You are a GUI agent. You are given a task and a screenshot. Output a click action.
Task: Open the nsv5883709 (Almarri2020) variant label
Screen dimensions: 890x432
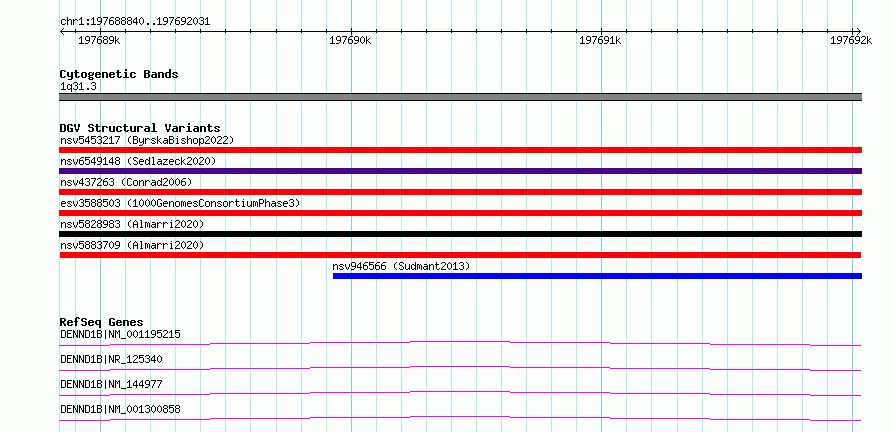click(x=132, y=245)
